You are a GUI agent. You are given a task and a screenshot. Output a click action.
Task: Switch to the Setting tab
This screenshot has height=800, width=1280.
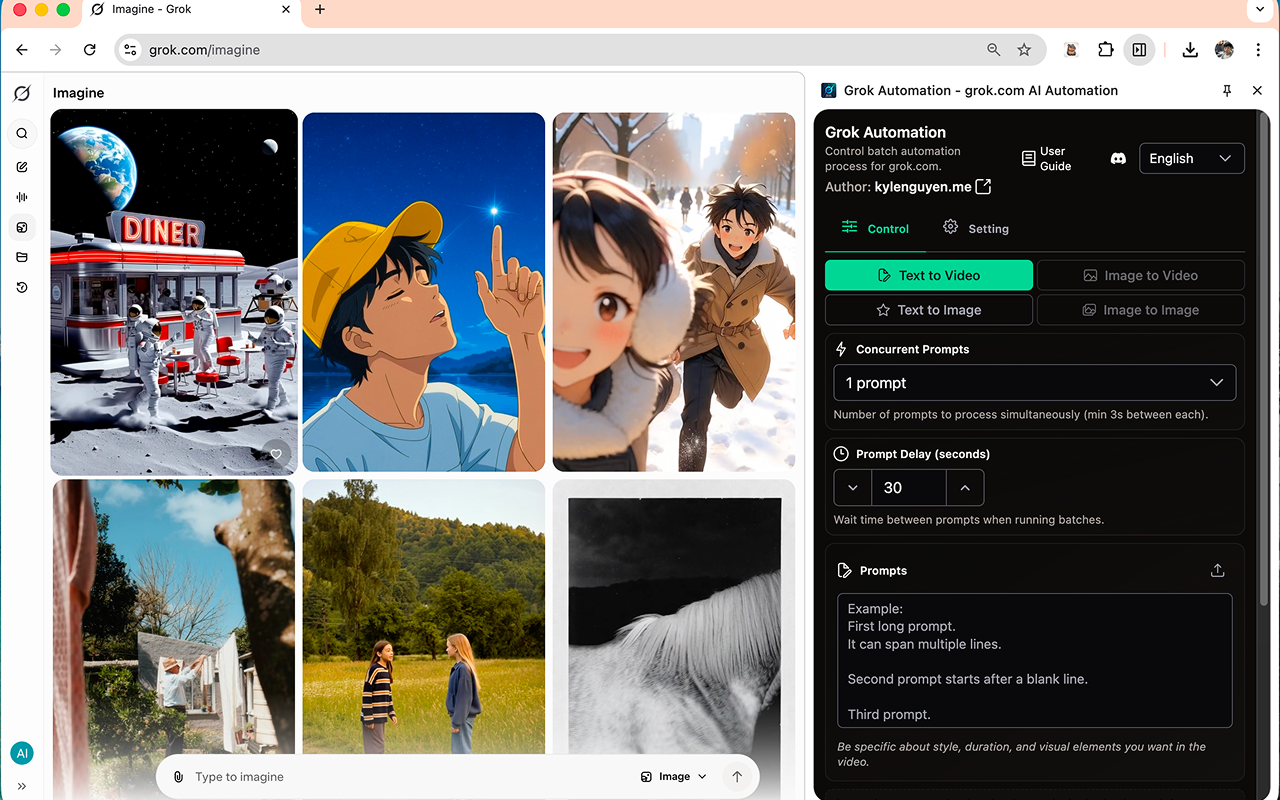pos(975,228)
